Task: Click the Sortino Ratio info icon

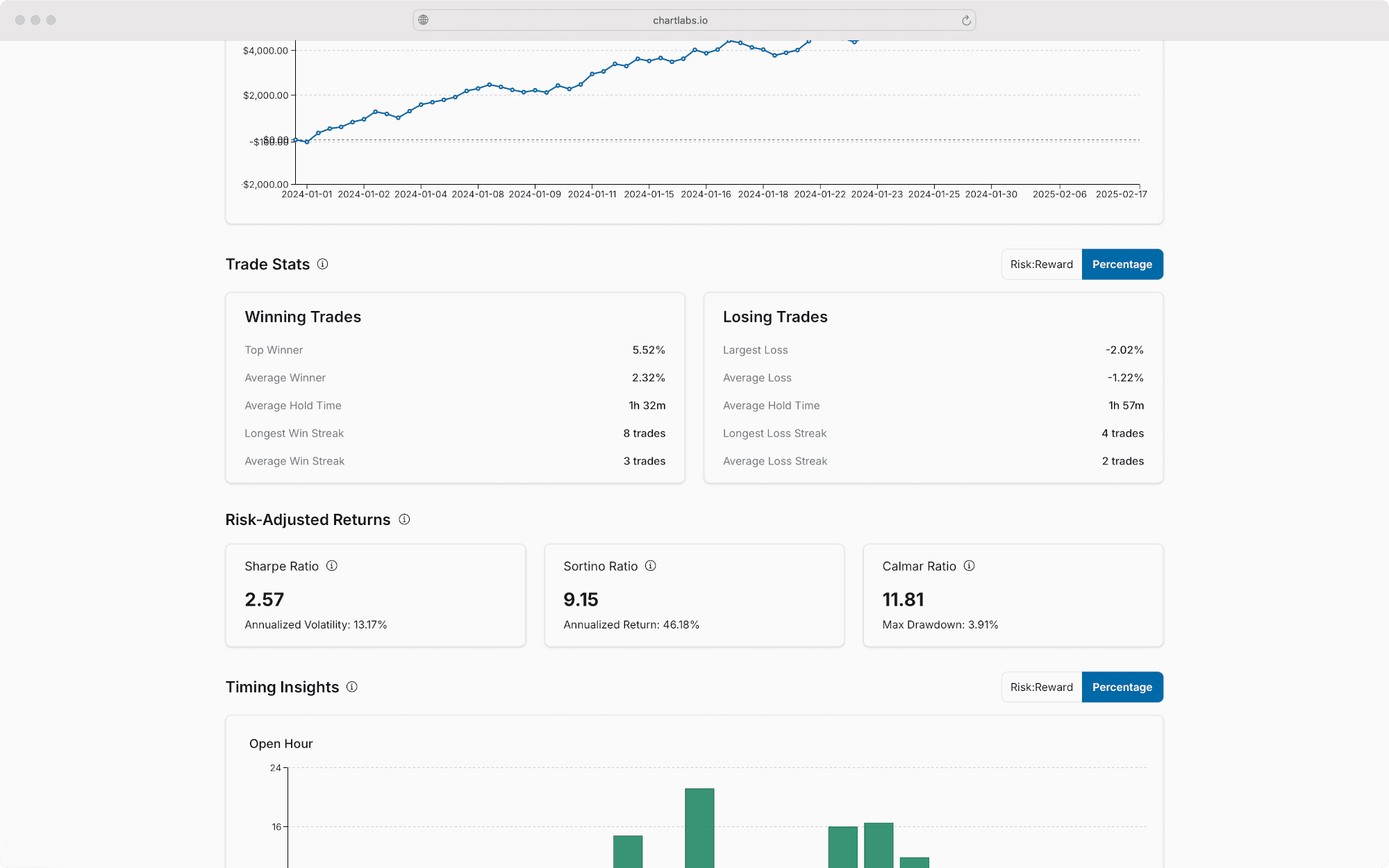Action: [x=651, y=566]
